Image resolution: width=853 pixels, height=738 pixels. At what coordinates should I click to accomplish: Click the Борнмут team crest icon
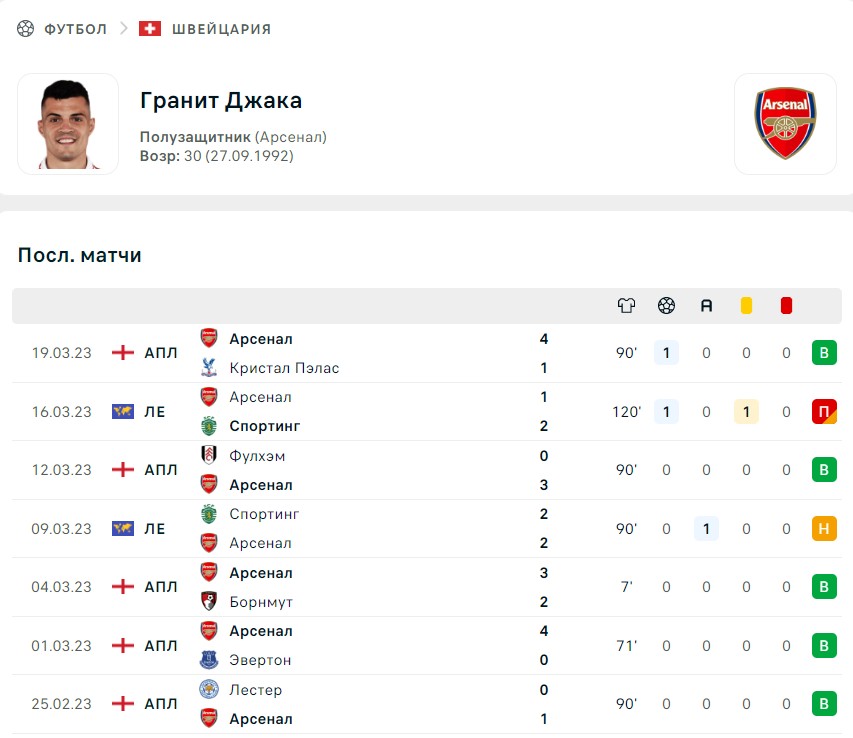pyautogui.click(x=209, y=602)
